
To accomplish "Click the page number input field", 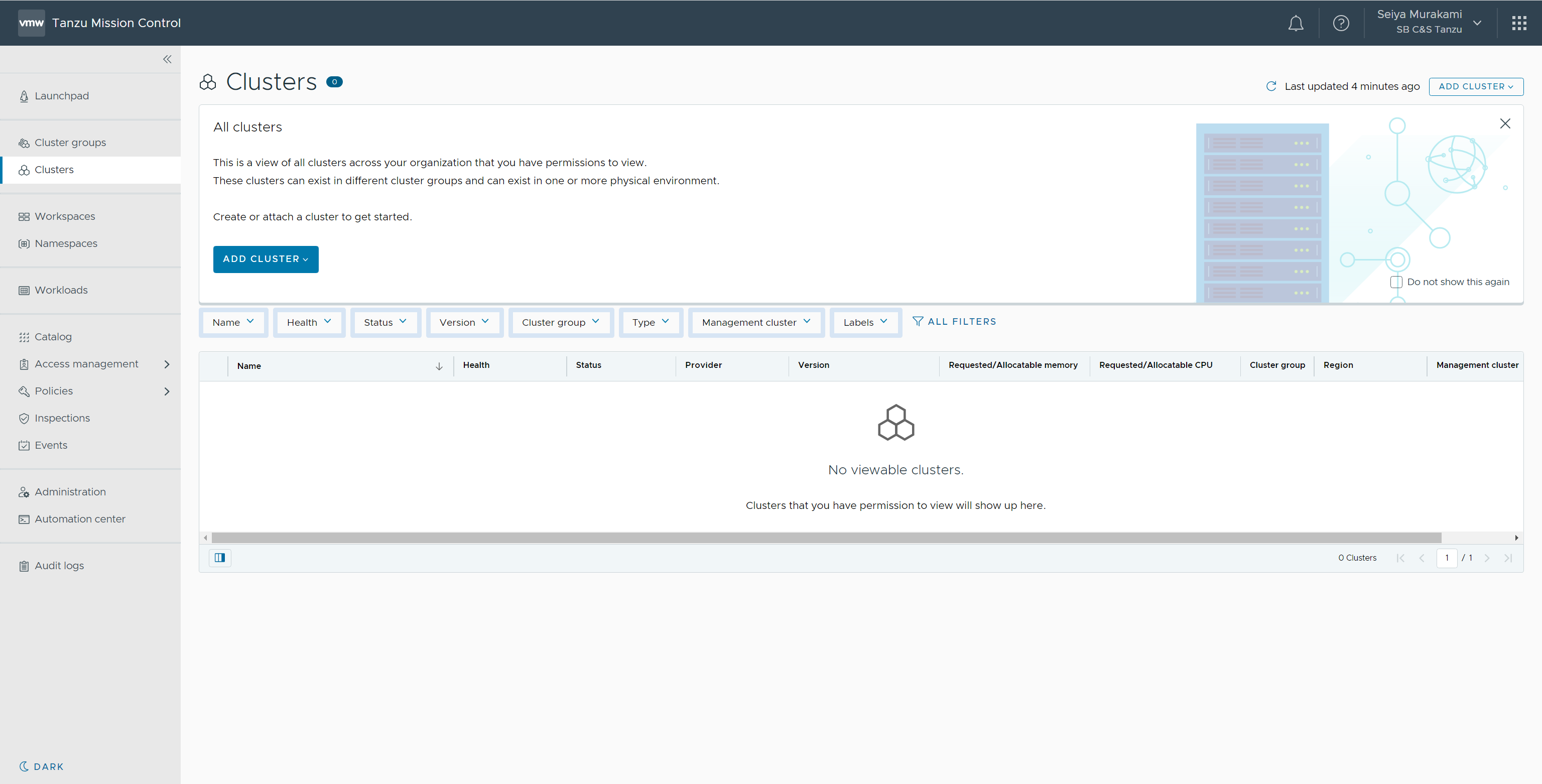I will tap(1446, 558).
